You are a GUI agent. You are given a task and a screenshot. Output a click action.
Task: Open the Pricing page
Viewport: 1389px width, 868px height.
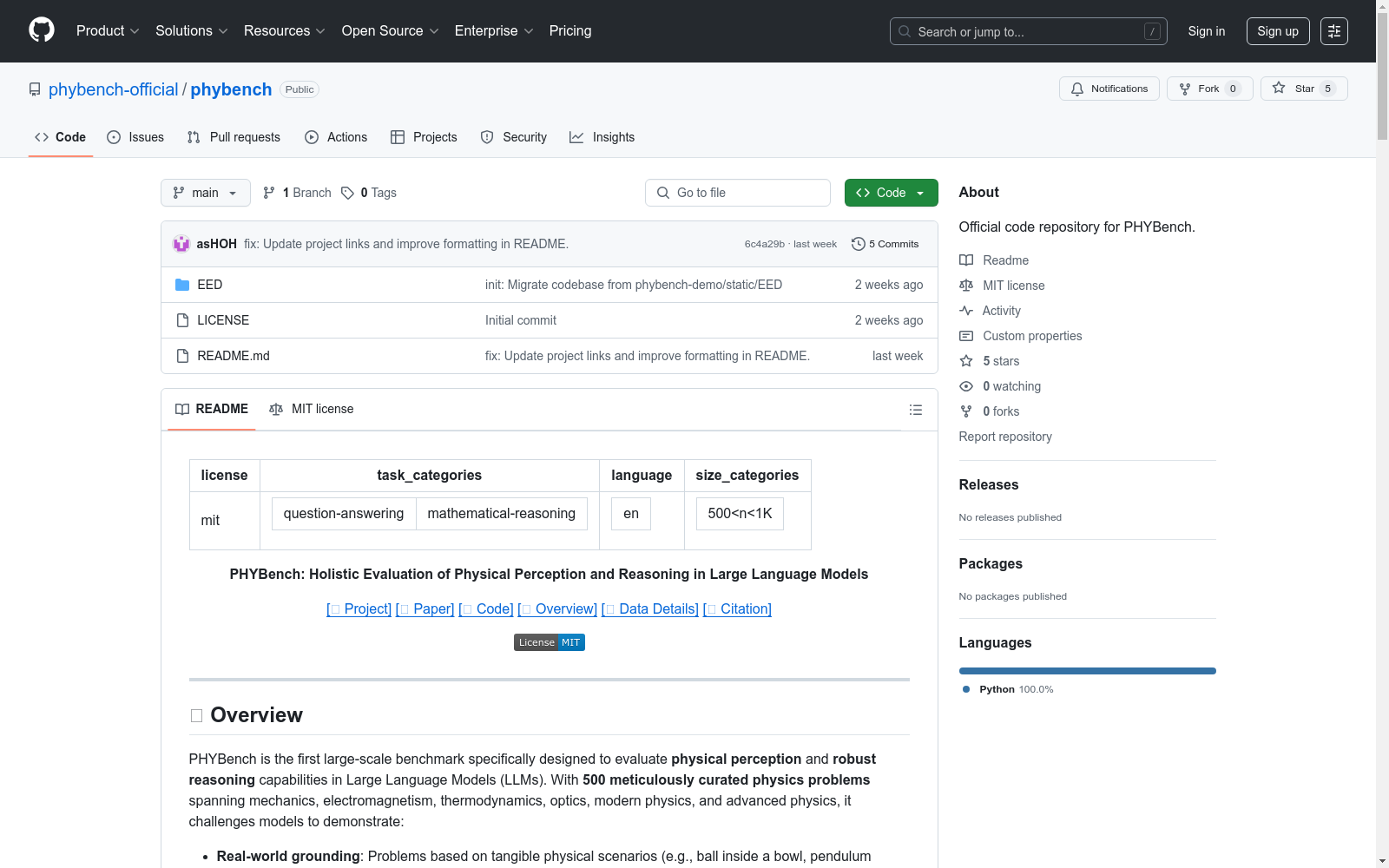point(570,30)
